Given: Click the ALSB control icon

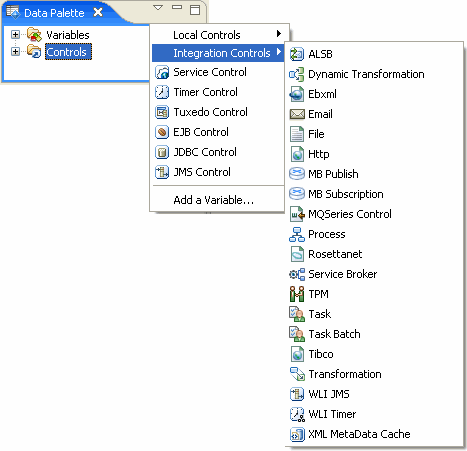Looking at the screenshot, I should [297, 54].
